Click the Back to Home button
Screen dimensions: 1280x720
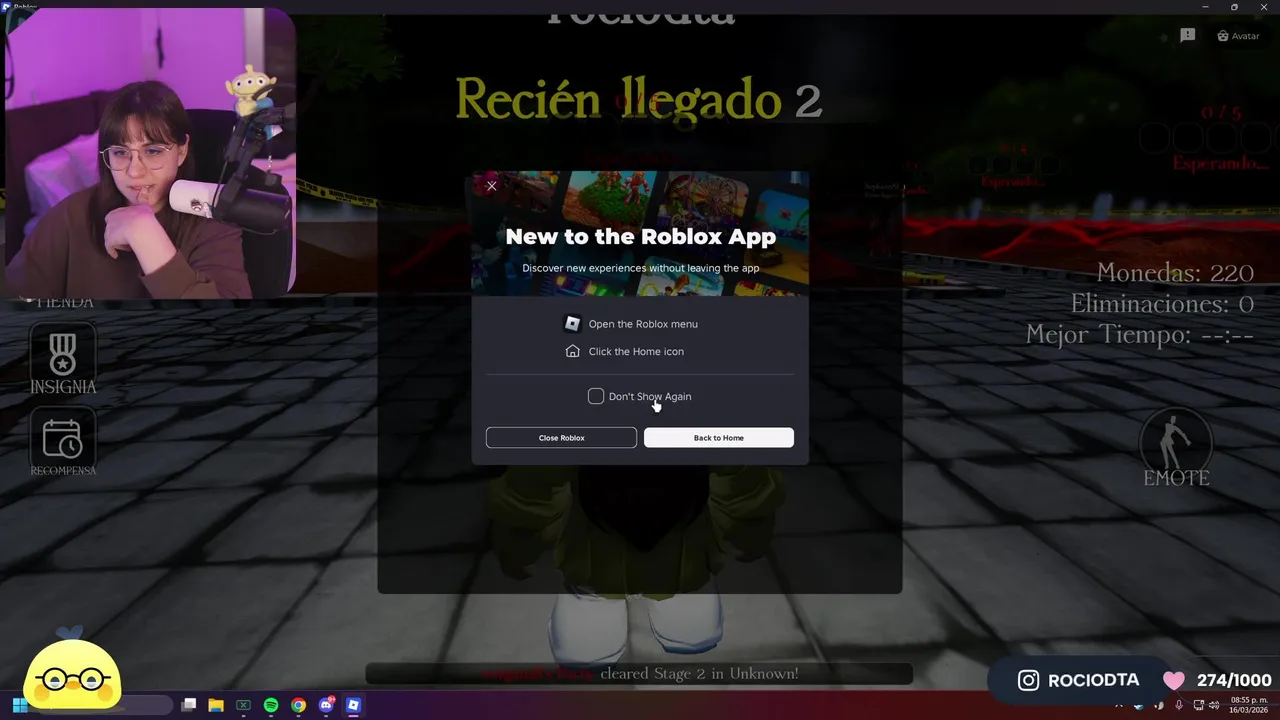click(x=719, y=438)
